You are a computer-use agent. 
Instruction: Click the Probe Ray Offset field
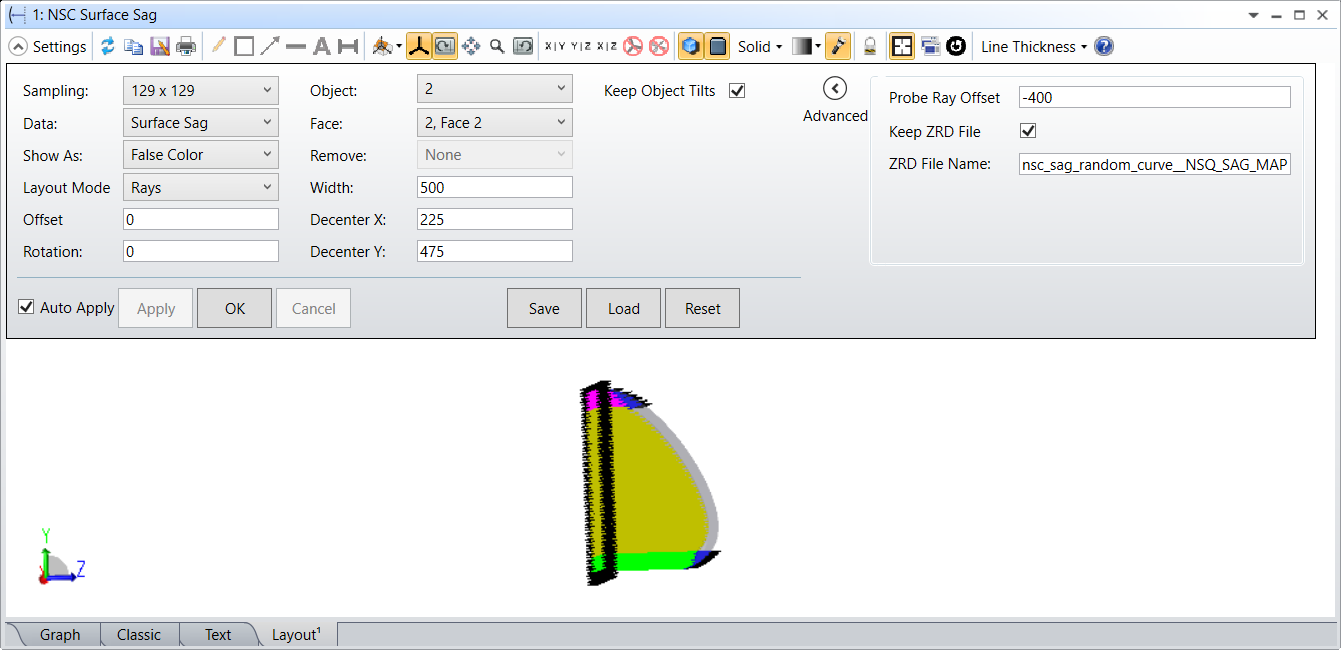tap(1155, 97)
